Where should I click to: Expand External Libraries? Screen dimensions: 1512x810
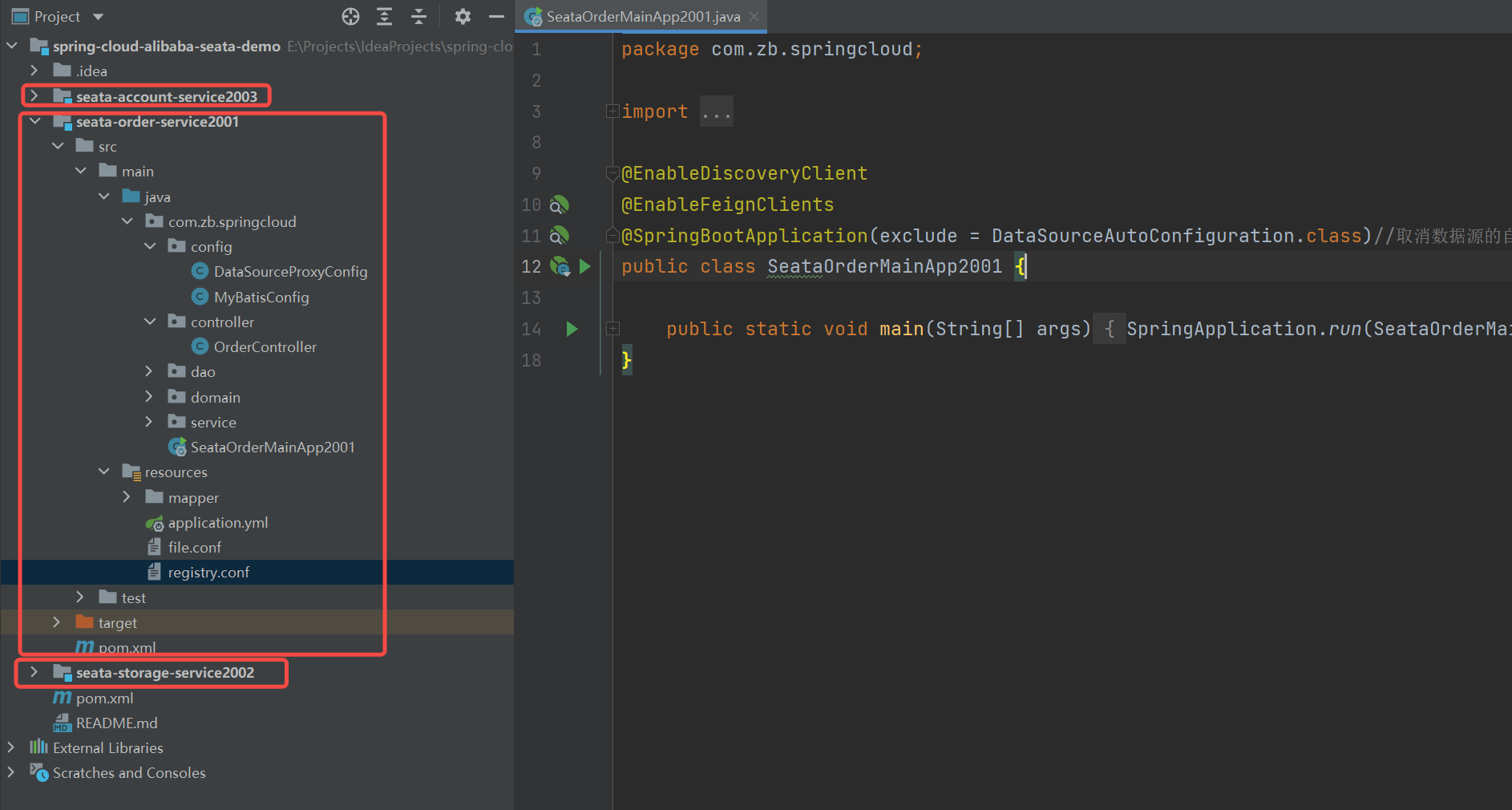tap(11, 747)
